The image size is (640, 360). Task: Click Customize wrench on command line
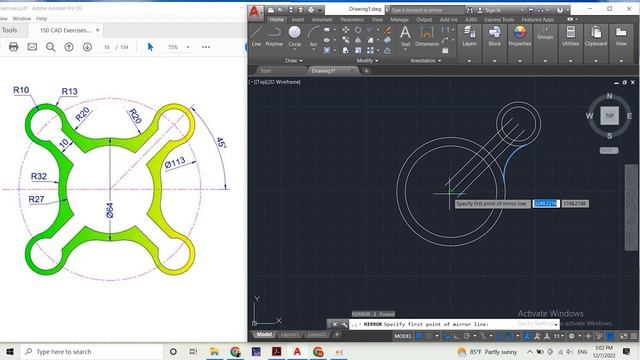[344, 324]
